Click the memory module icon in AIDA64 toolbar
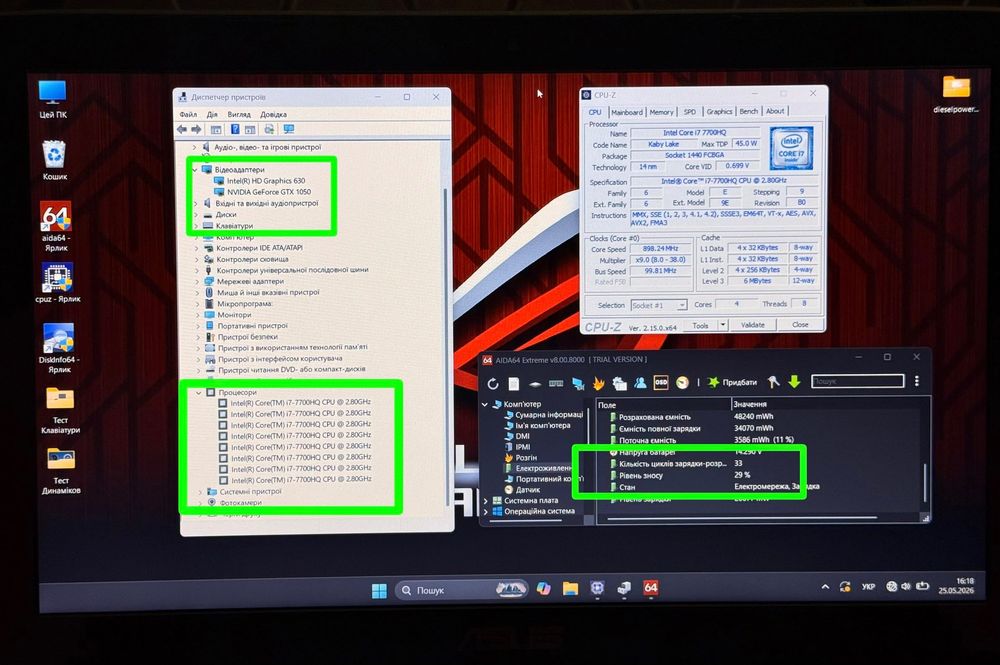 (x=556, y=383)
